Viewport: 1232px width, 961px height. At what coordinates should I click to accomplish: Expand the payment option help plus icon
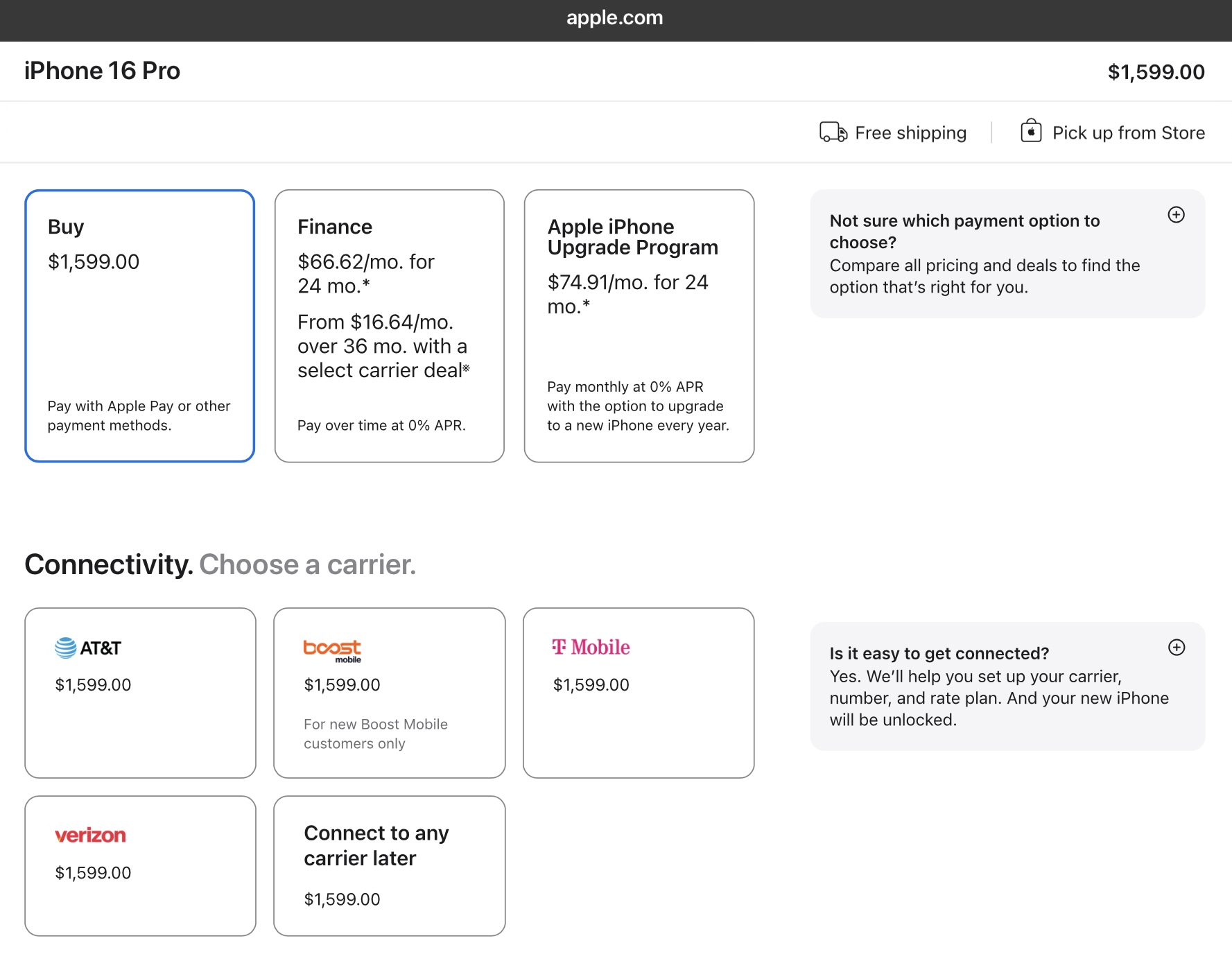pos(1176,215)
